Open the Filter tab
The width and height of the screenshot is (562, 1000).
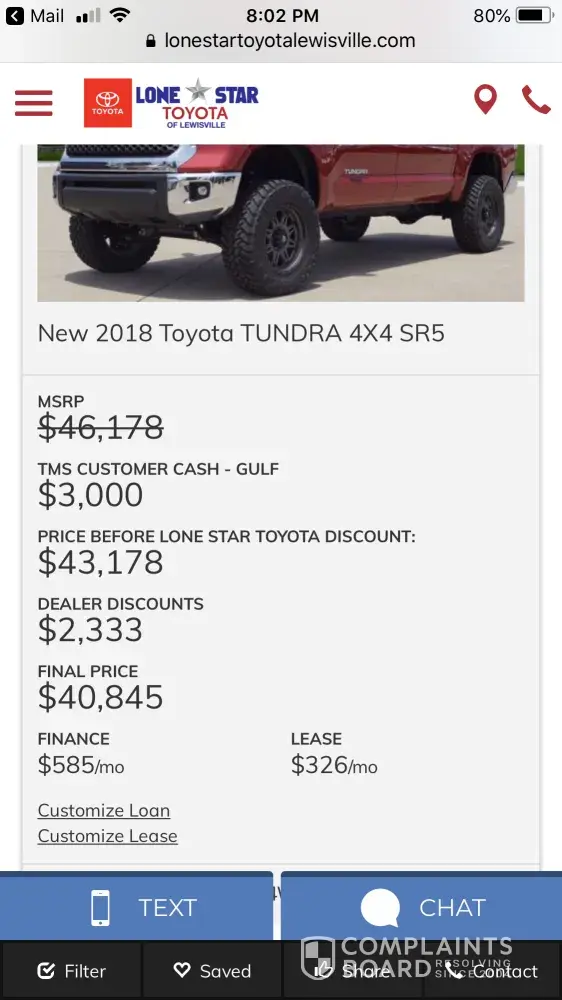pos(71,971)
